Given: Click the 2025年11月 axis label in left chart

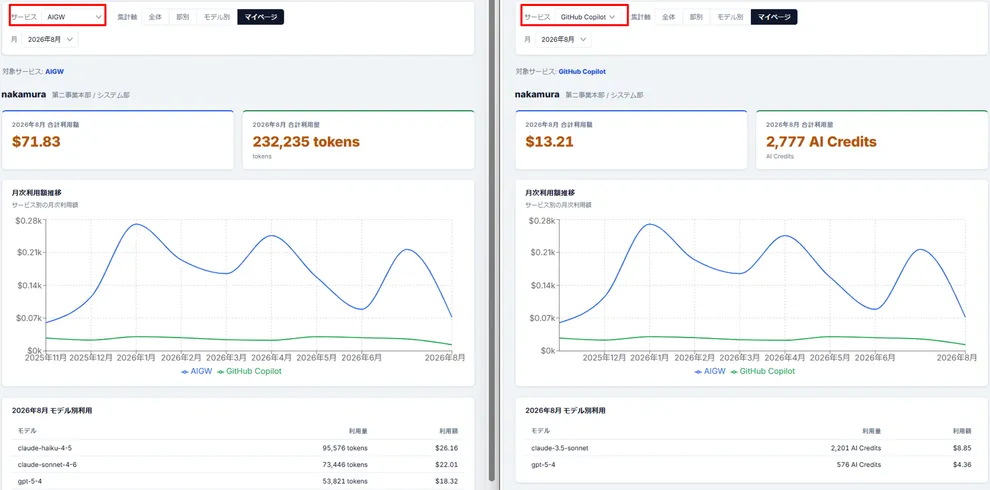Looking at the screenshot, I should [45, 357].
